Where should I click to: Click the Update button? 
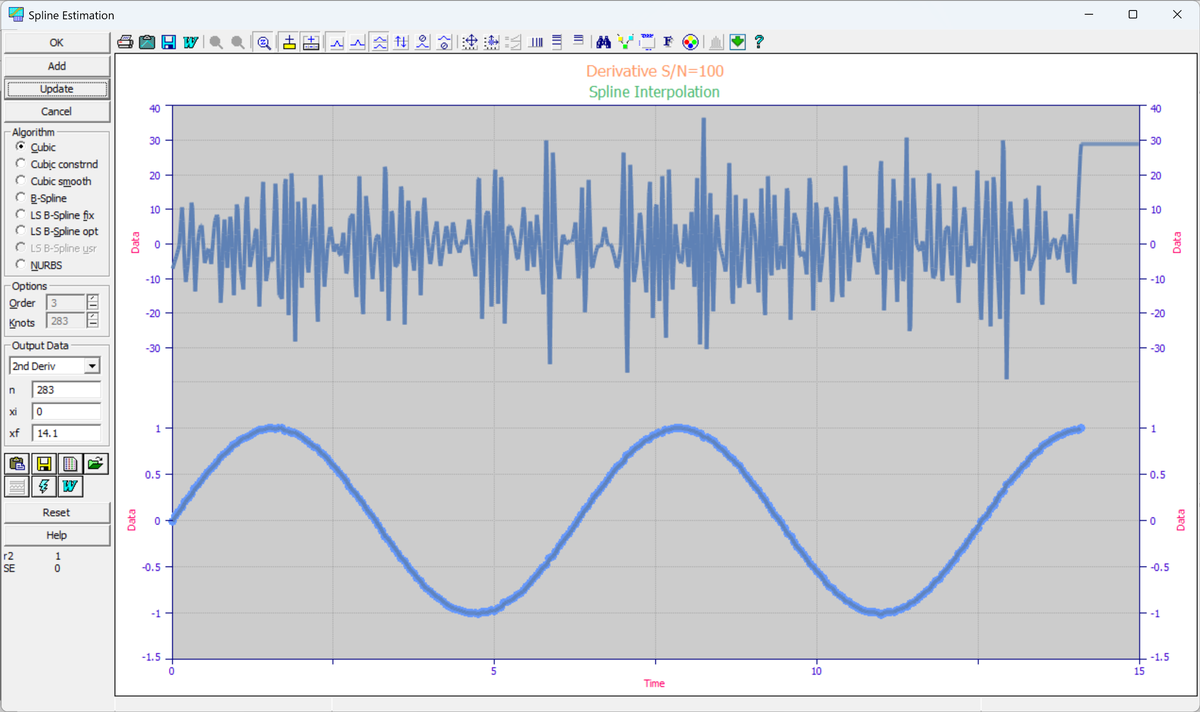[x=56, y=89]
